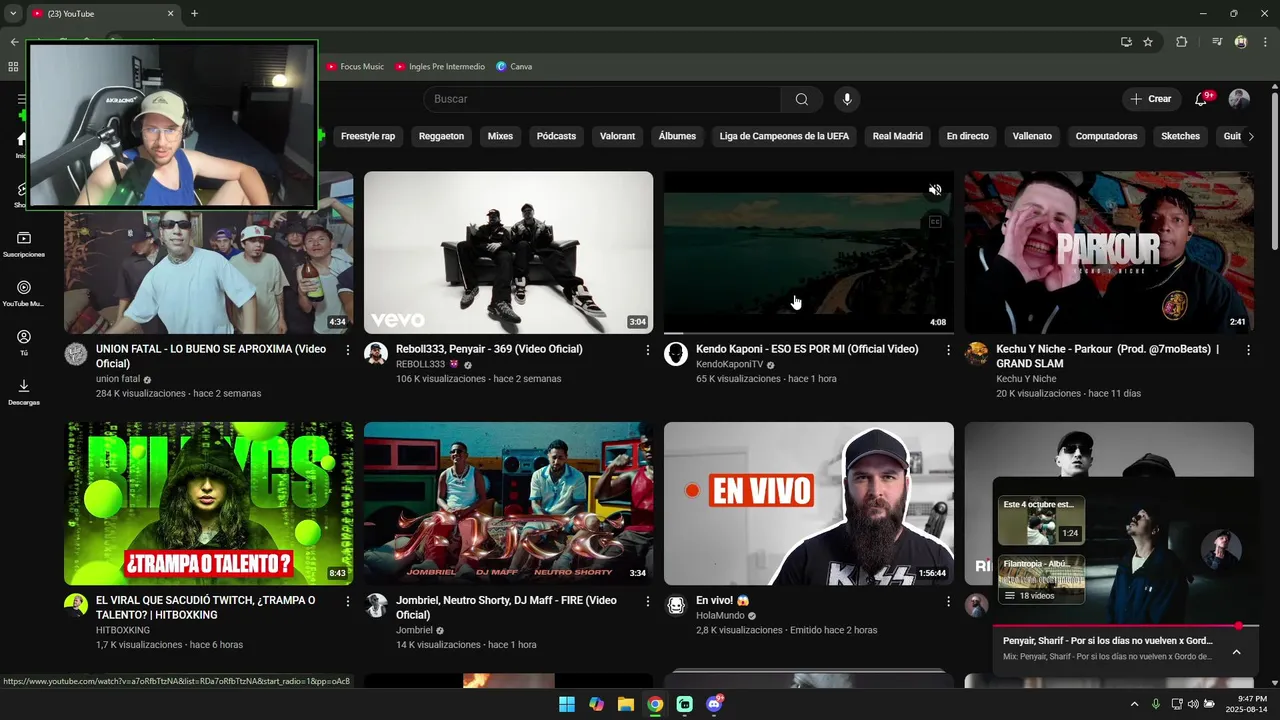
Task: Select the Computadoras category chip
Action: point(1106,136)
